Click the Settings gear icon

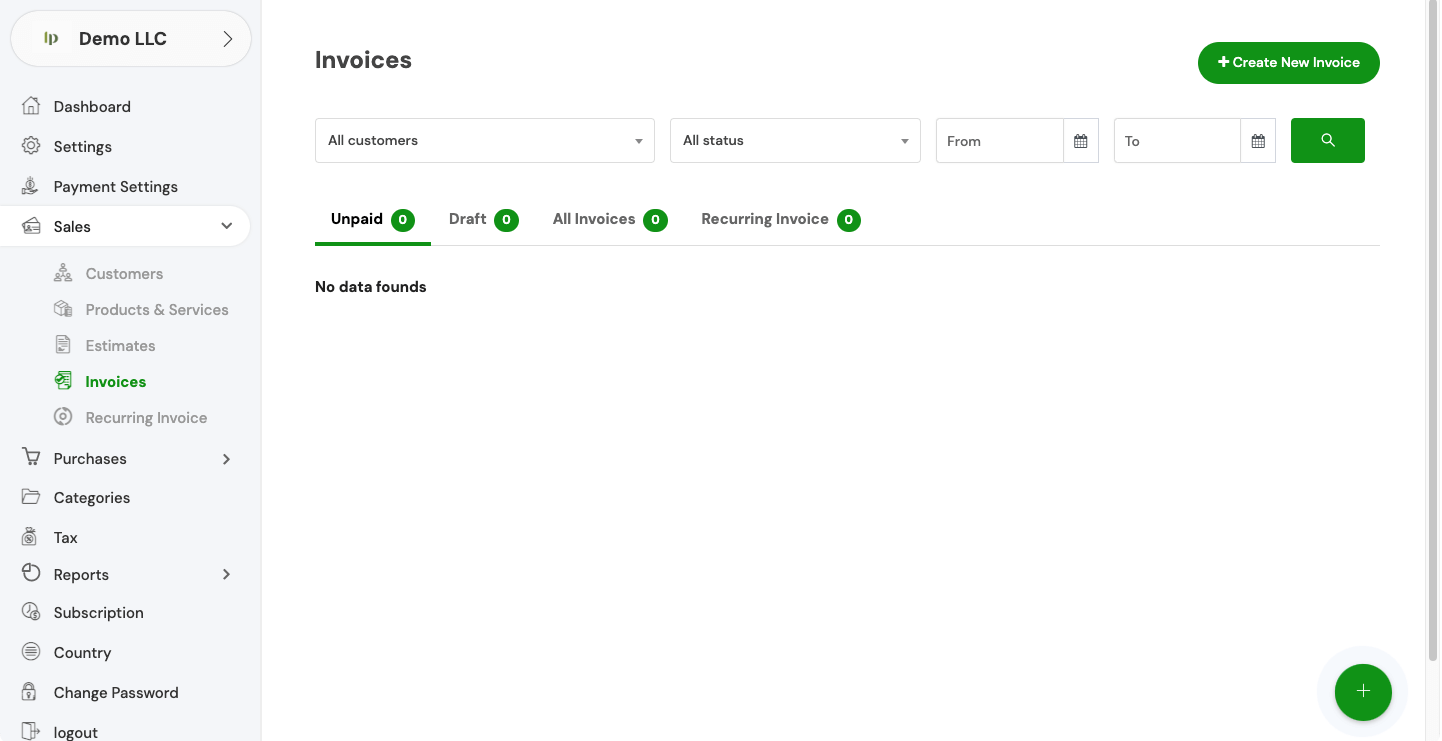coord(31,146)
